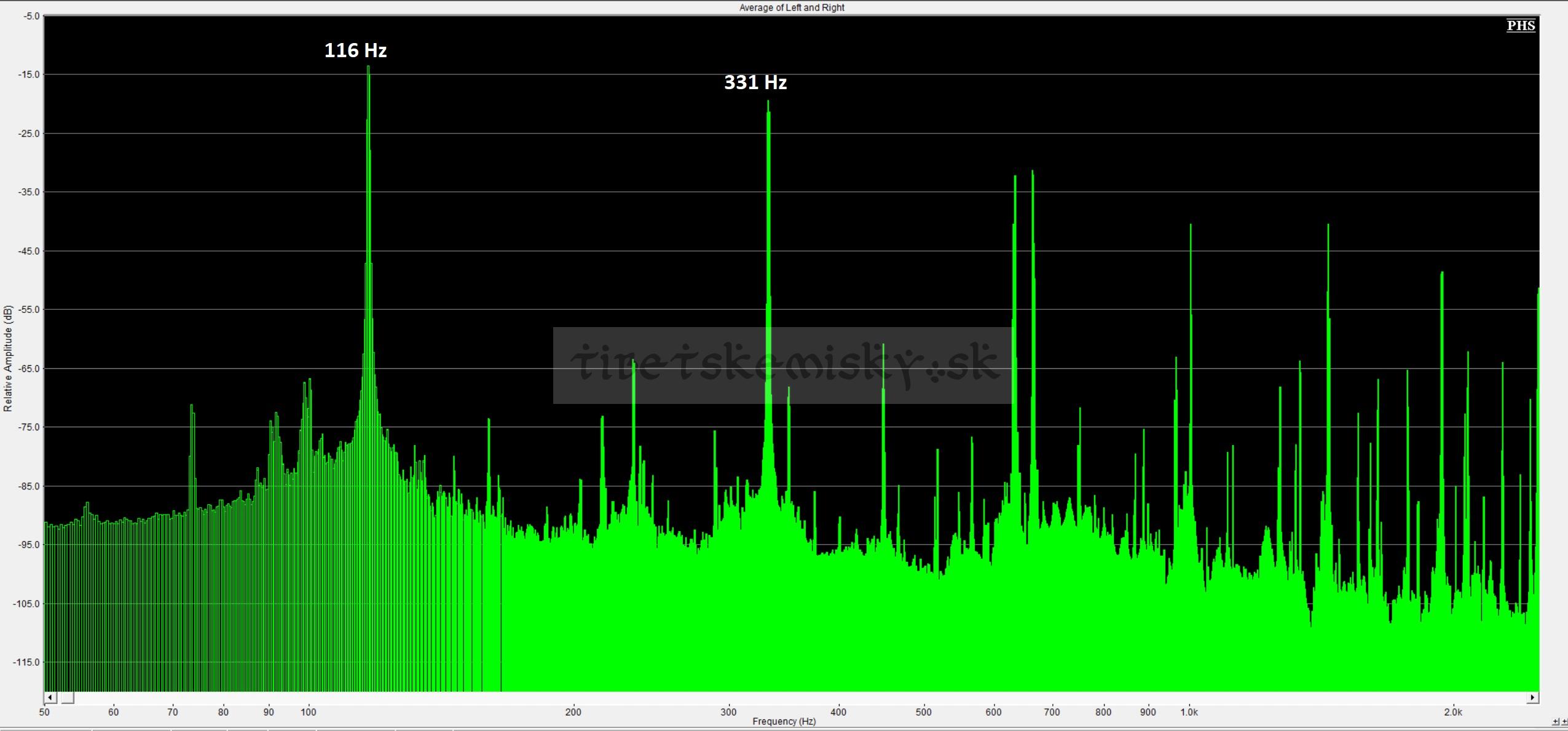Click the '331 Hz' peak label
The height and width of the screenshot is (731, 1568).
click(755, 82)
